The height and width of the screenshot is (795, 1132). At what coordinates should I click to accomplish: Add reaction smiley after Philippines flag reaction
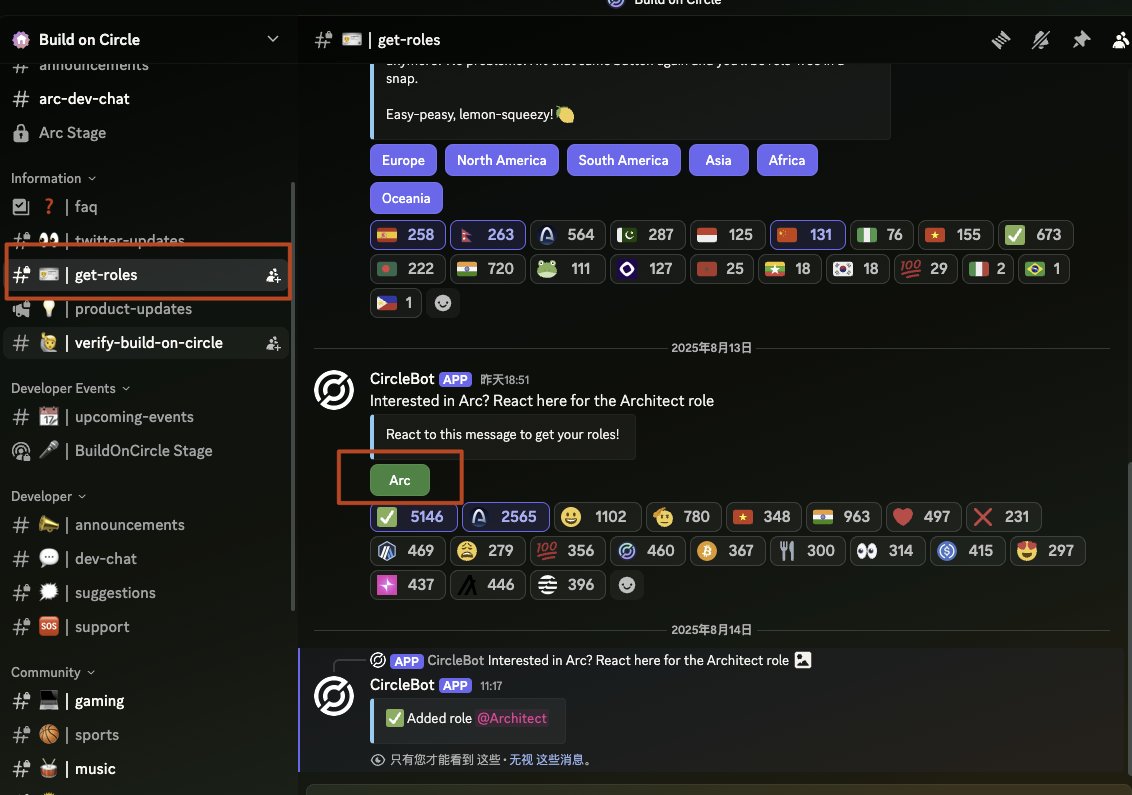coord(443,303)
